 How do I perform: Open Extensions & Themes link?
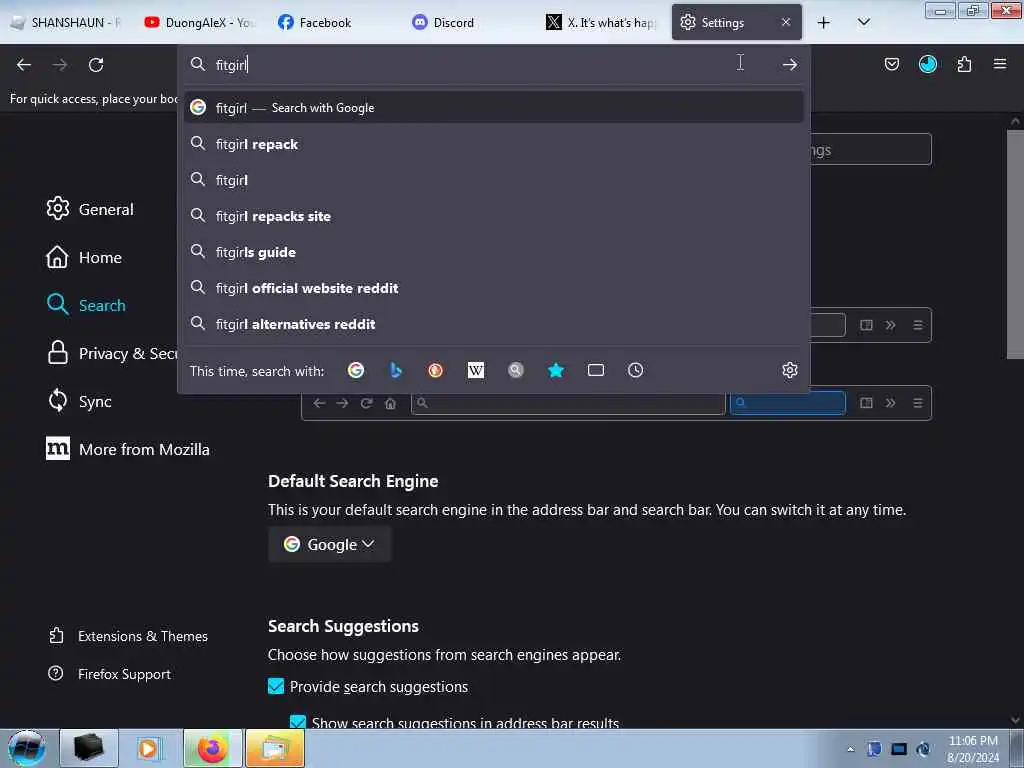pos(128,635)
